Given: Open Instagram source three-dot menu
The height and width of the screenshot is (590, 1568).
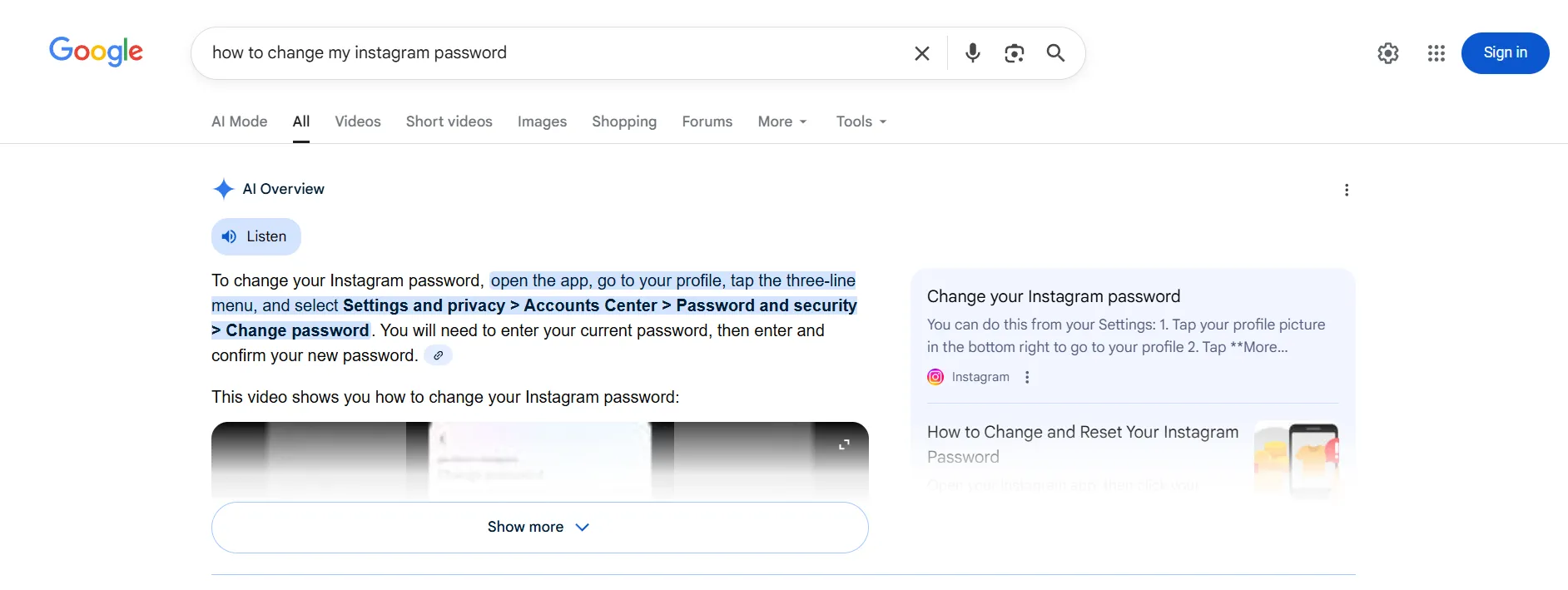Looking at the screenshot, I should point(1027,377).
